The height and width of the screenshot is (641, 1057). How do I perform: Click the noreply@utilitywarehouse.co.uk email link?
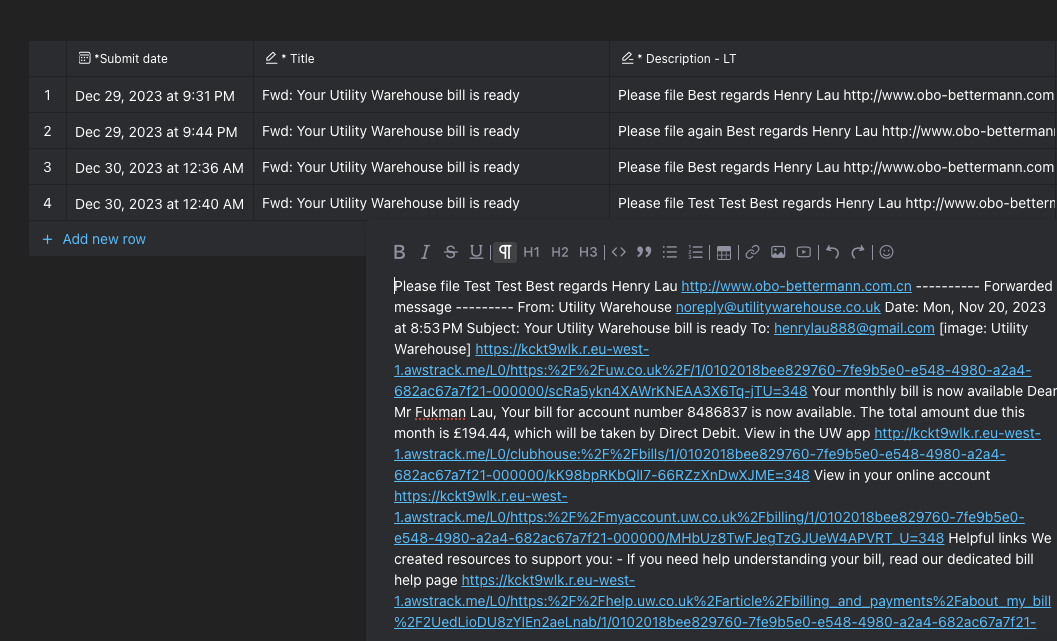click(778, 307)
